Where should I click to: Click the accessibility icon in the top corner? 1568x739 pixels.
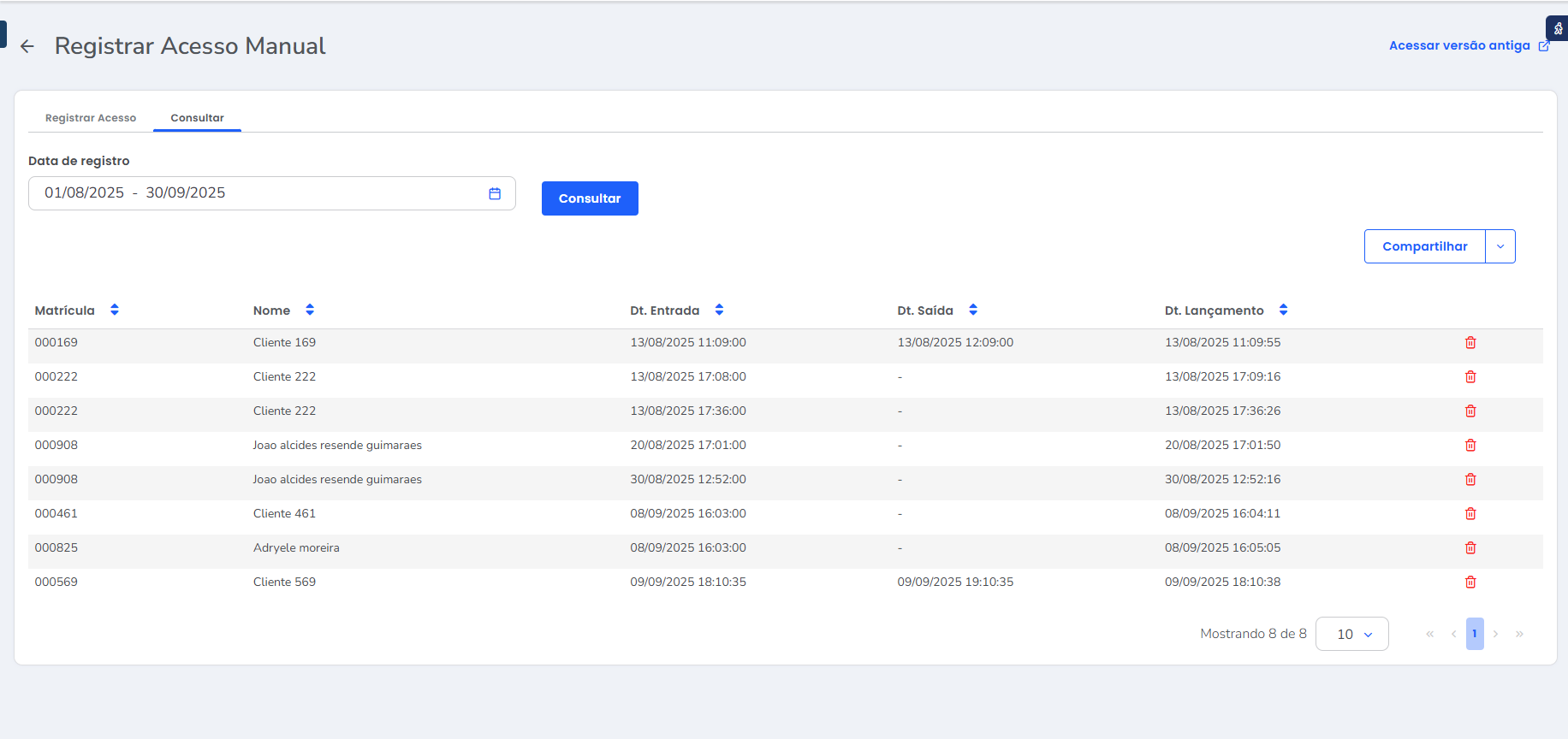(x=1557, y=28)
